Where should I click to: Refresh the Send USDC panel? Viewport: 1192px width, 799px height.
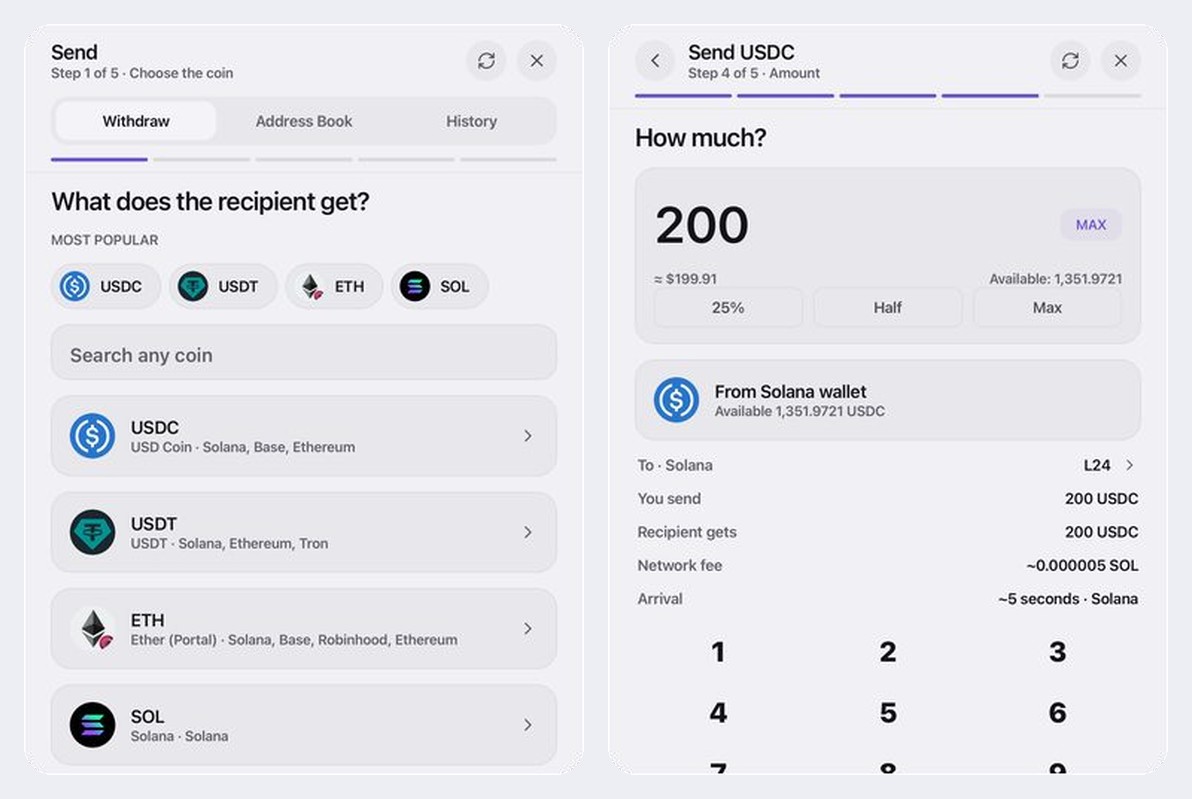tap(1070, 60)
